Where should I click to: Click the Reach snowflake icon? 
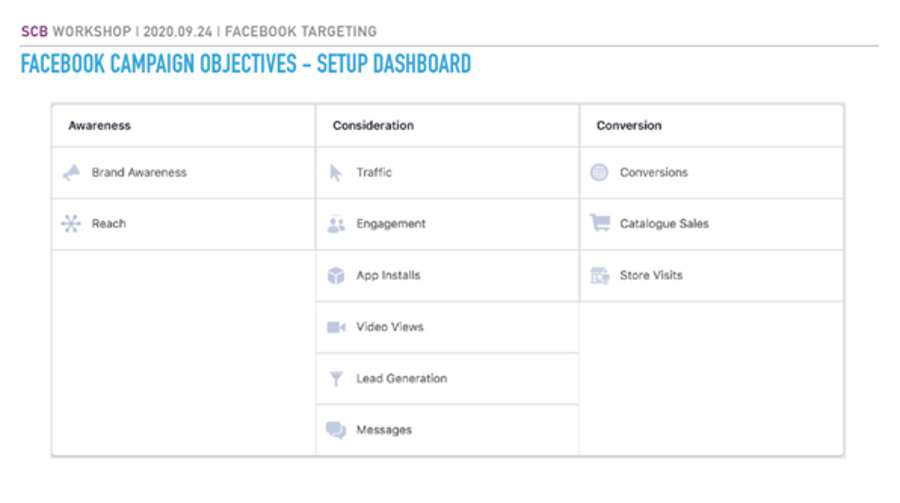coord(71,223)
